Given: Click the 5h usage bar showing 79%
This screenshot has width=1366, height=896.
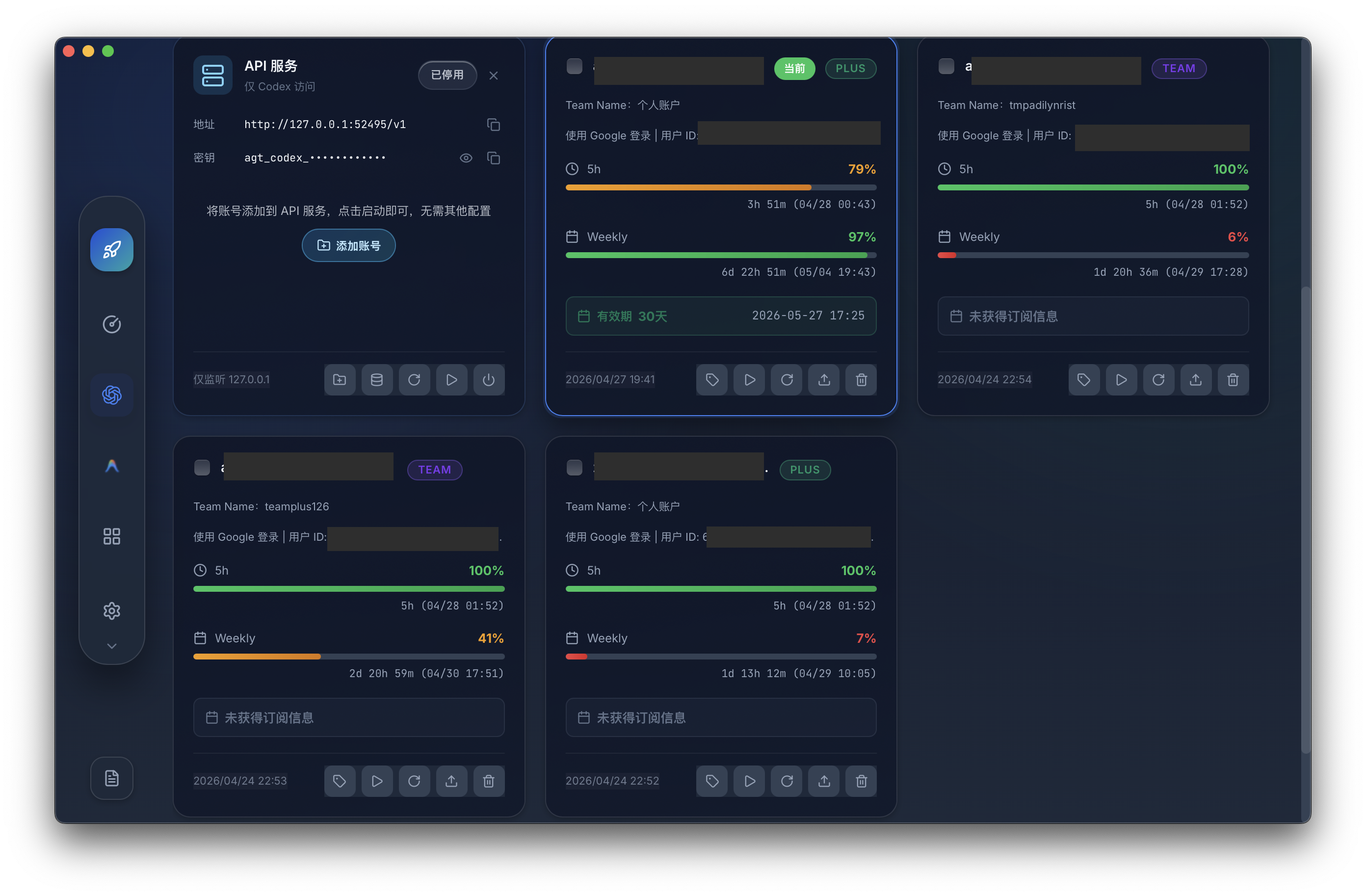Looking at the screenshot, I should [x=721, y=188].
